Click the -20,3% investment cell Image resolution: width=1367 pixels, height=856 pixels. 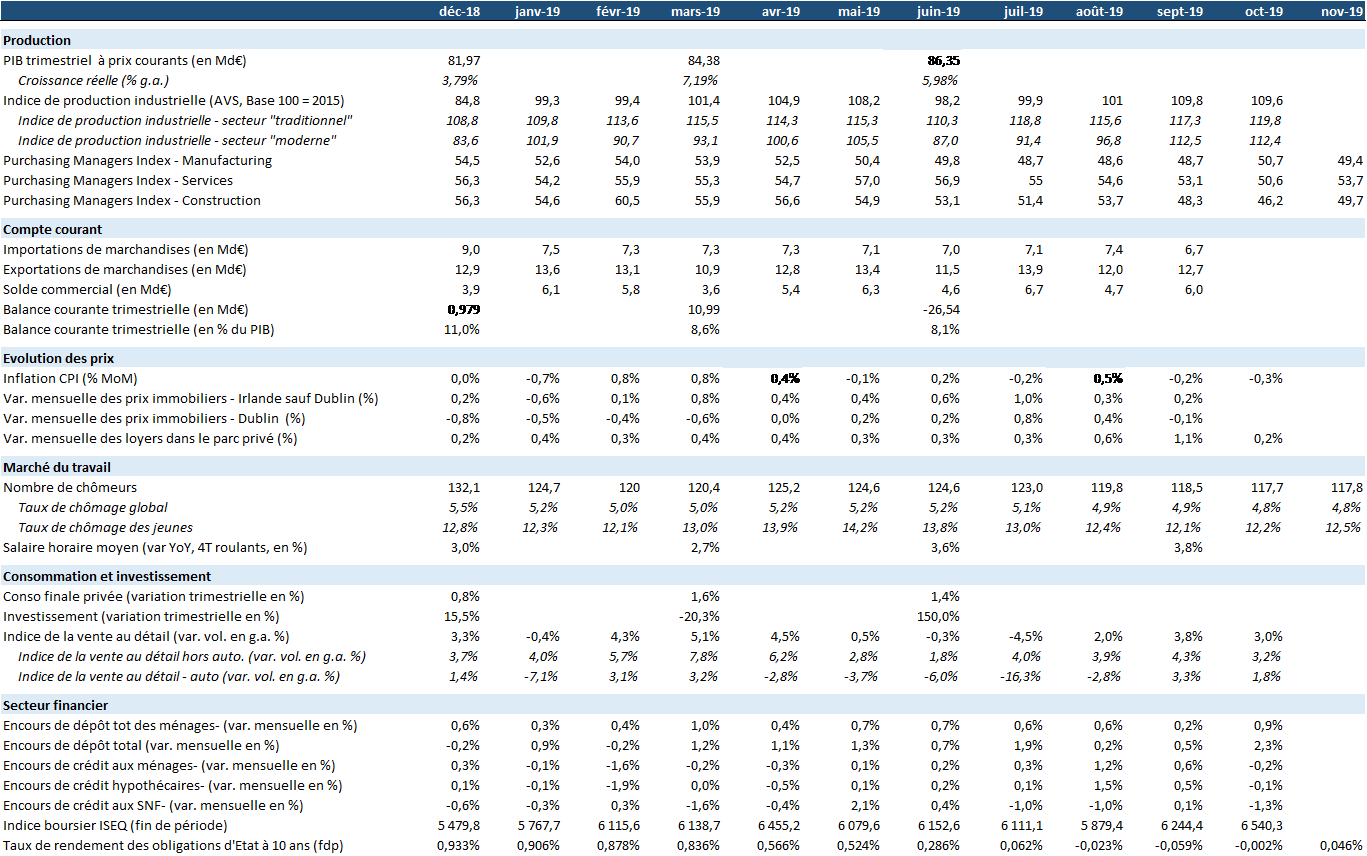(x=701, y=616)
